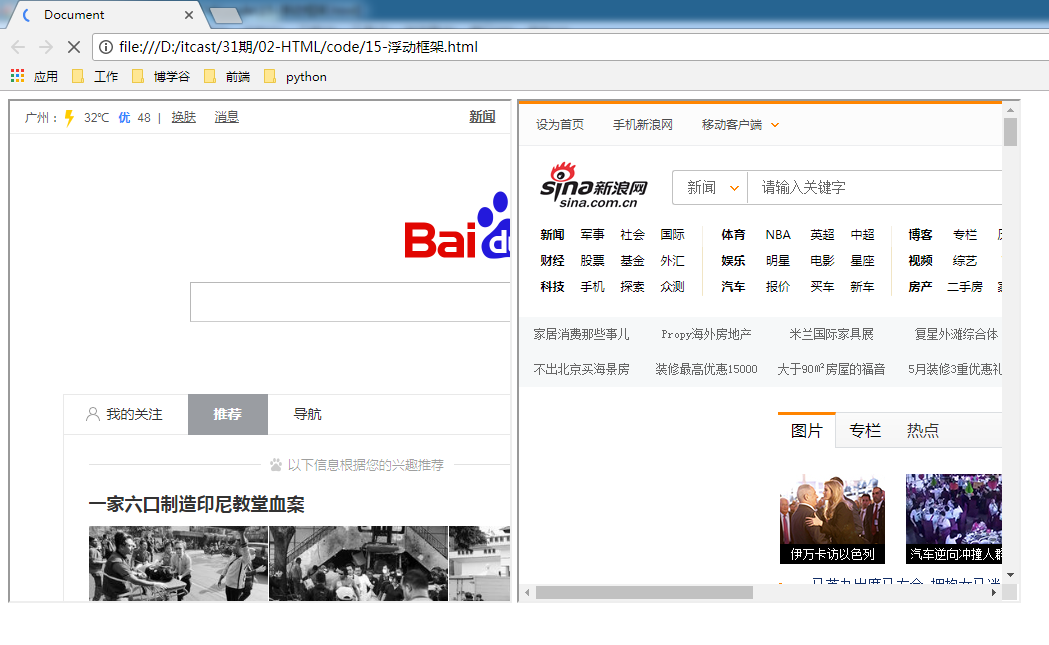Expand 移动客户端 dropdown
The image size is (1049, 645).
point(740,124)
